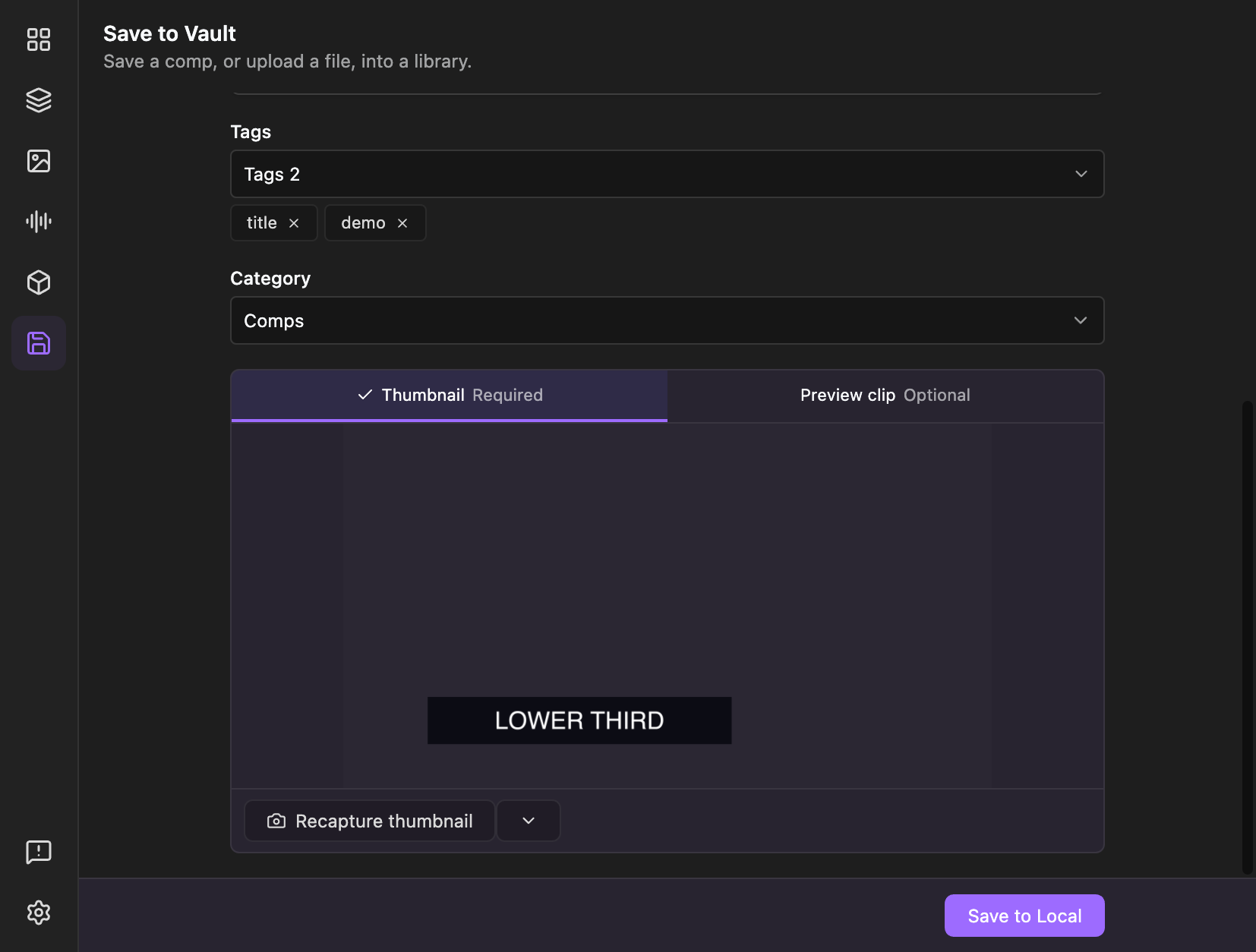This screenshot has width=1256, height=952.
Task: Click the demo tag chip text
Action: point(363,223)
